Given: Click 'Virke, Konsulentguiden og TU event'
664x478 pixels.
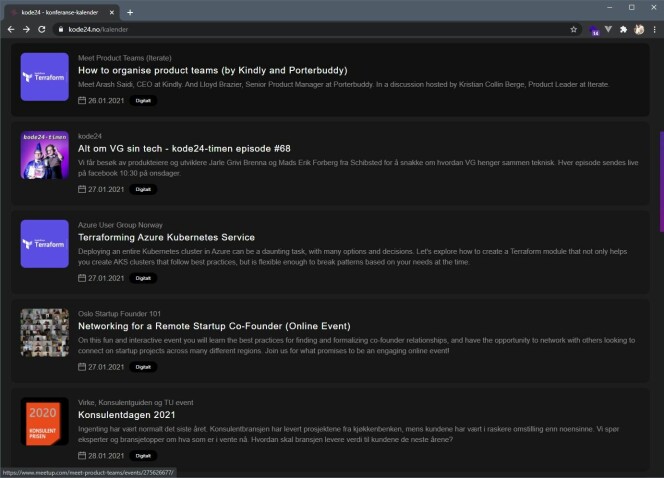Looking at the screenshot, I should tap(136, 403).
